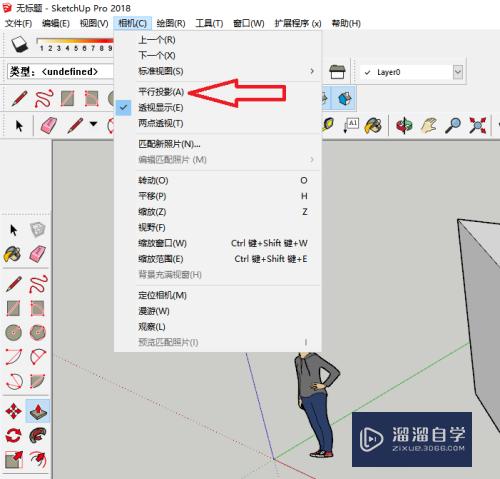Viewport: 500px width, 479px height.
Task: Choose the Scale tool in left toolbar
Action: click(13, 460)
